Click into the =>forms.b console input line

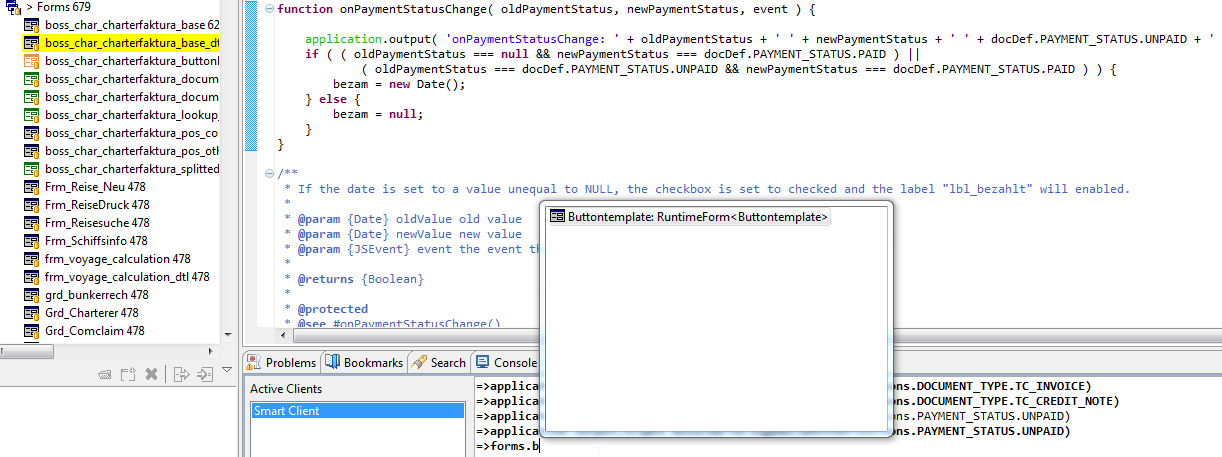pos(508,446)
